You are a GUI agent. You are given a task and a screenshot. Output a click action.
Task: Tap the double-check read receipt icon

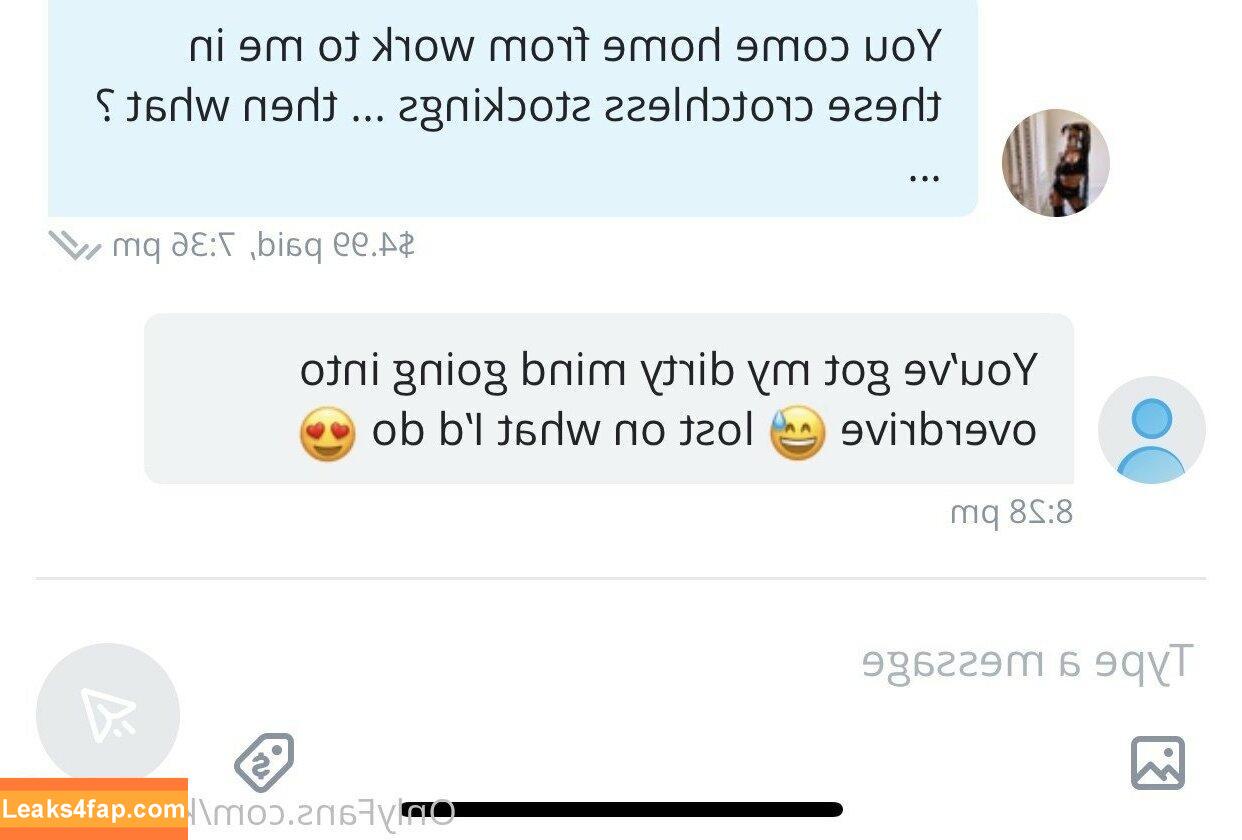click(x=75, y=246)
